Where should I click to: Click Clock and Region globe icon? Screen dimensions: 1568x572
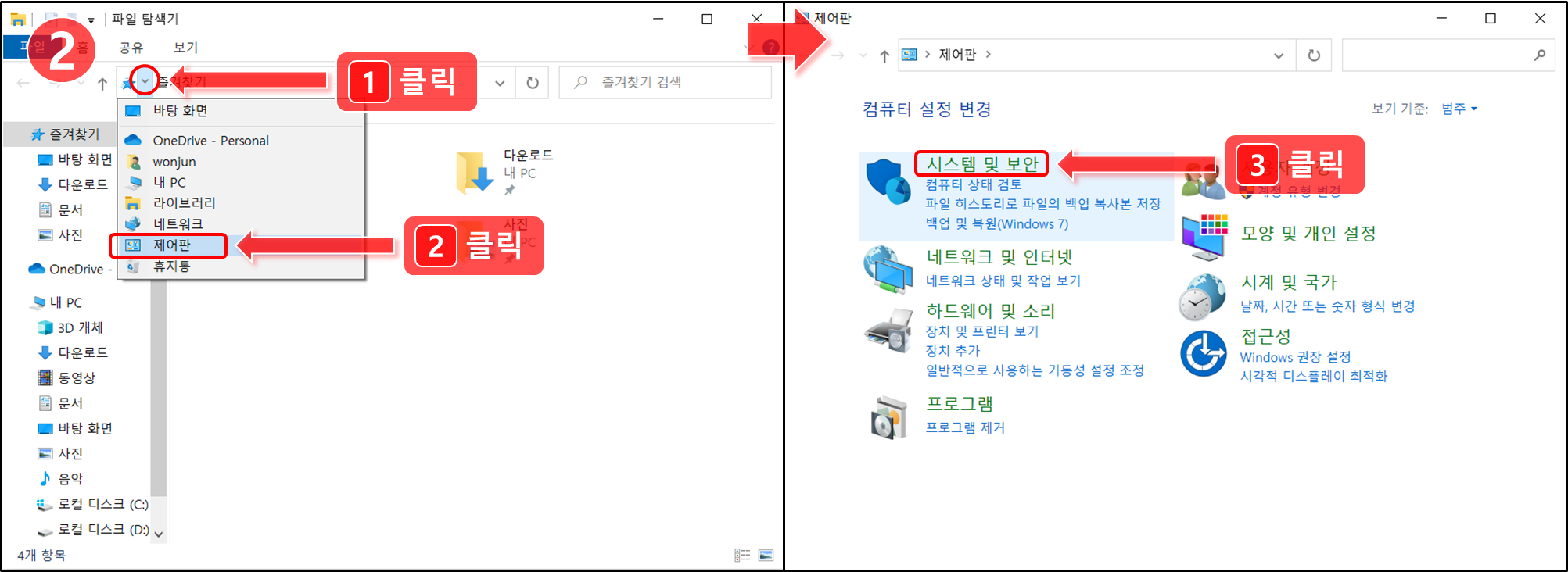point(1203,297)
